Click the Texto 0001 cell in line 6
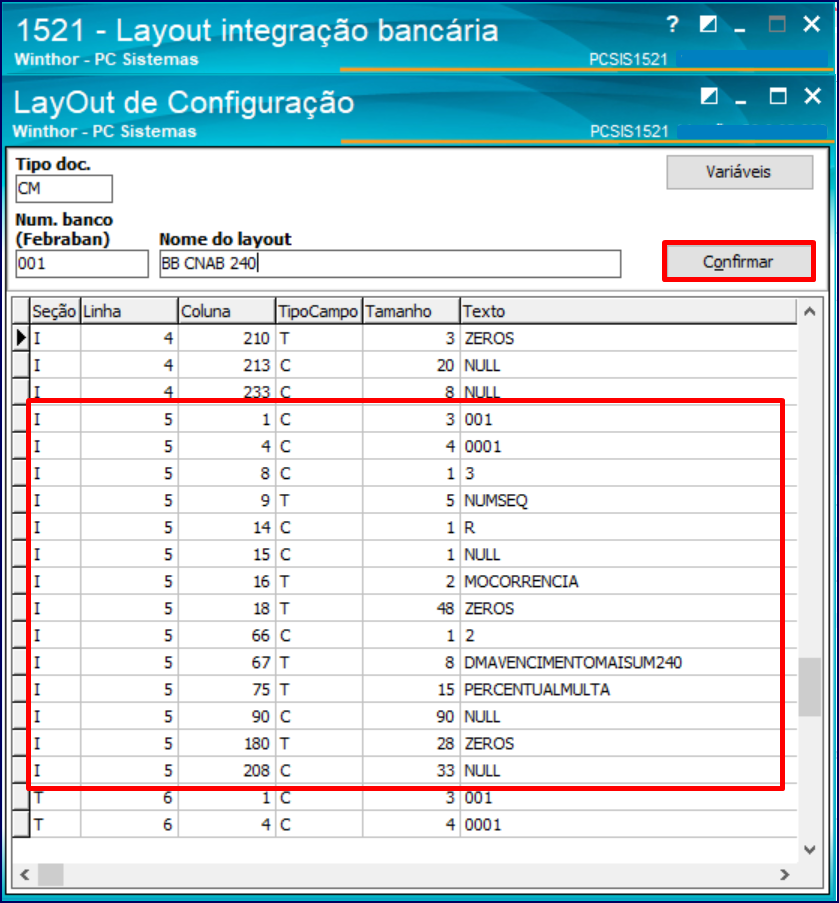This screenshot has width=839, height=903. point(628,825)
